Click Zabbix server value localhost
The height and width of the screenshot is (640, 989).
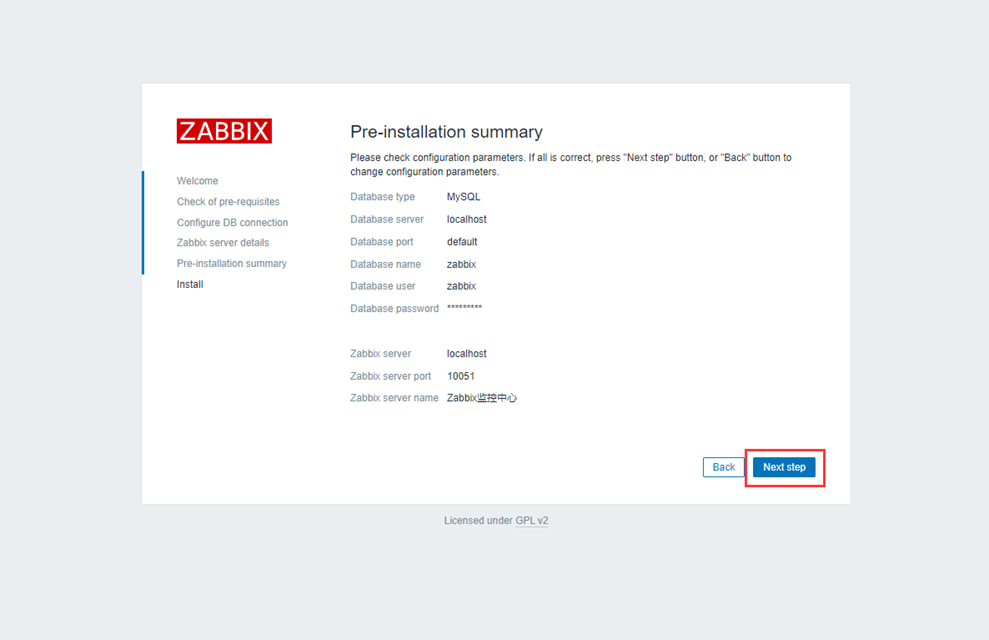point(467,354)
